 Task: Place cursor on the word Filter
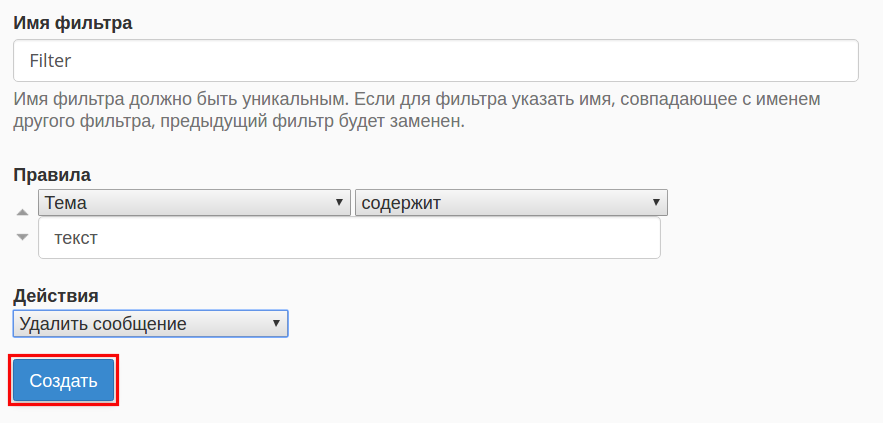[x=51, y=61]
